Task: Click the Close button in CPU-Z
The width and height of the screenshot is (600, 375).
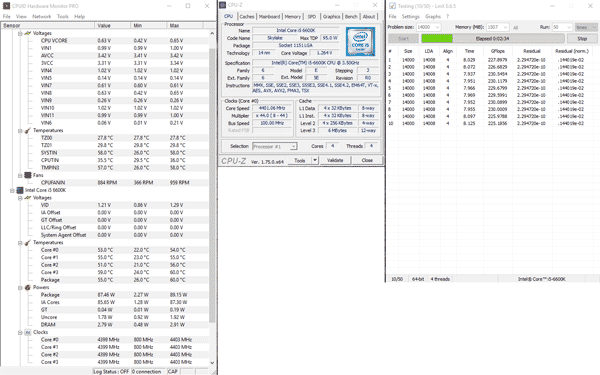Action: pyautogui.click(x=367, y=160)
